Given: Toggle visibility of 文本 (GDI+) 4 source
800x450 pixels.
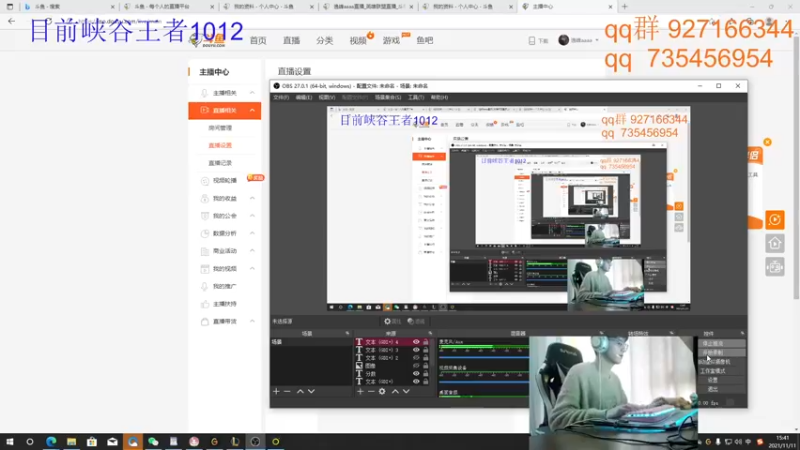Looking at the screenshot, I should [x=416, y=342].
